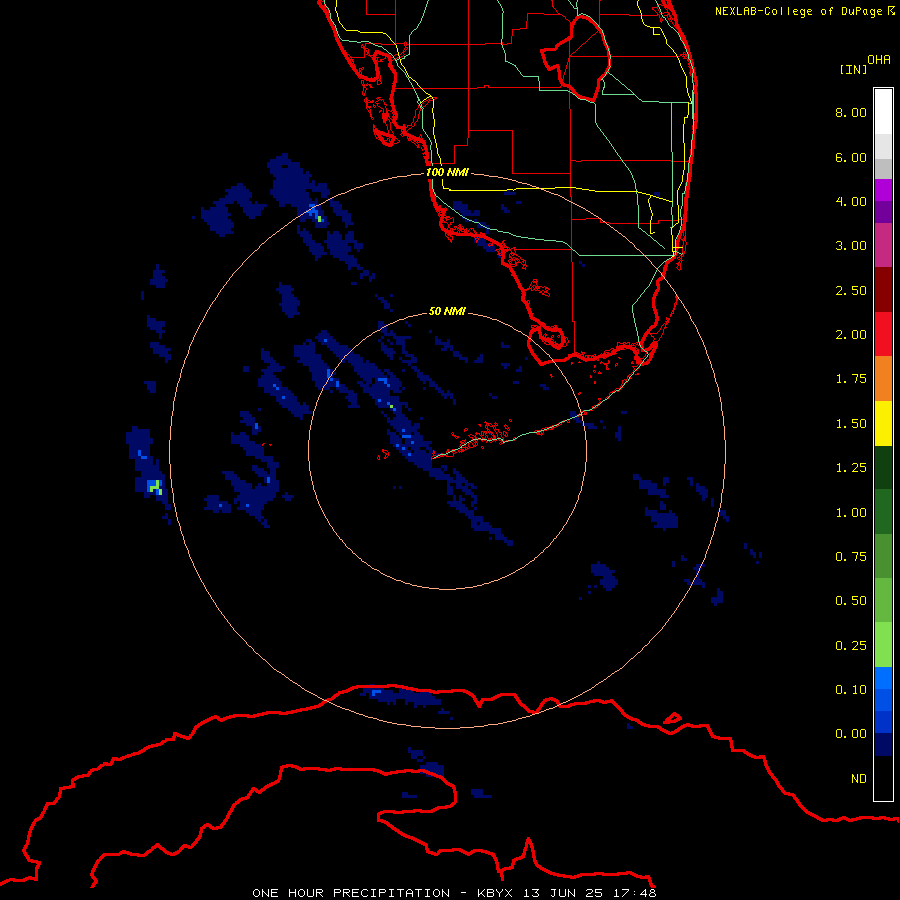The image size is (900, 900).
Task: Pick the white legend color block
Action: (x=883, y=112)
